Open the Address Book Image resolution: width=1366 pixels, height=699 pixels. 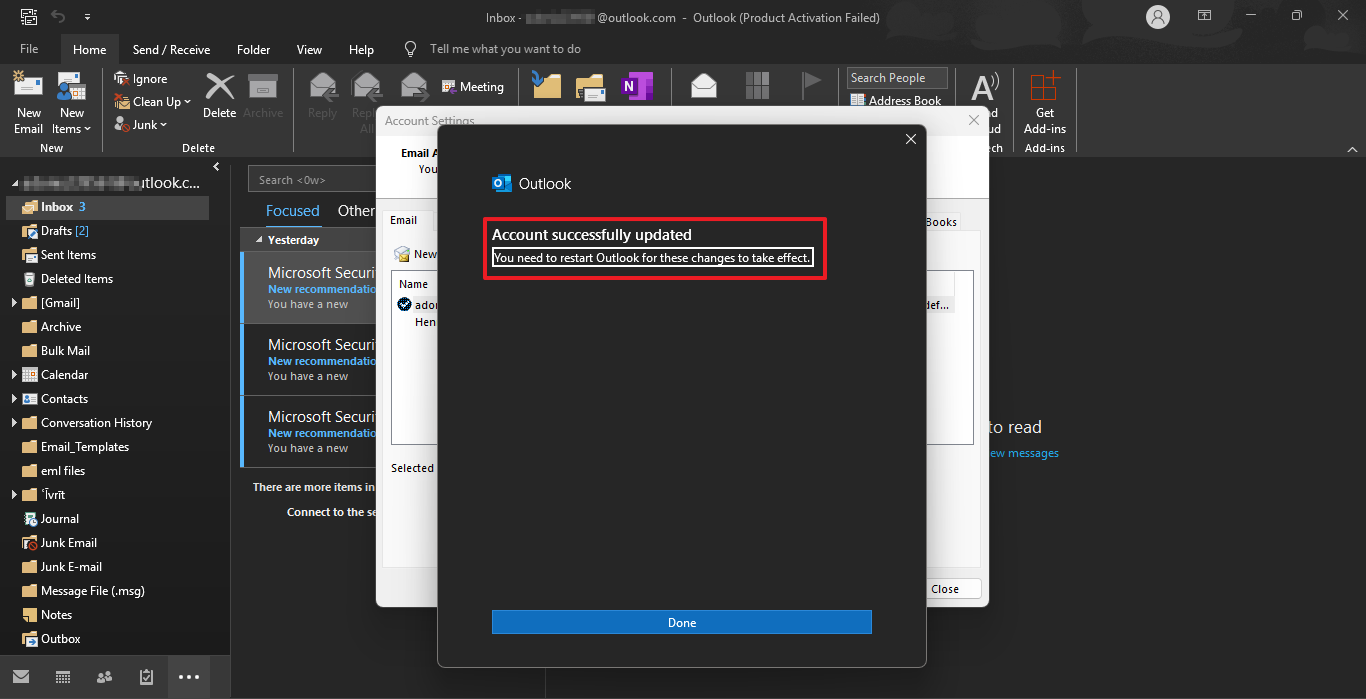click(x=896, y=100)
